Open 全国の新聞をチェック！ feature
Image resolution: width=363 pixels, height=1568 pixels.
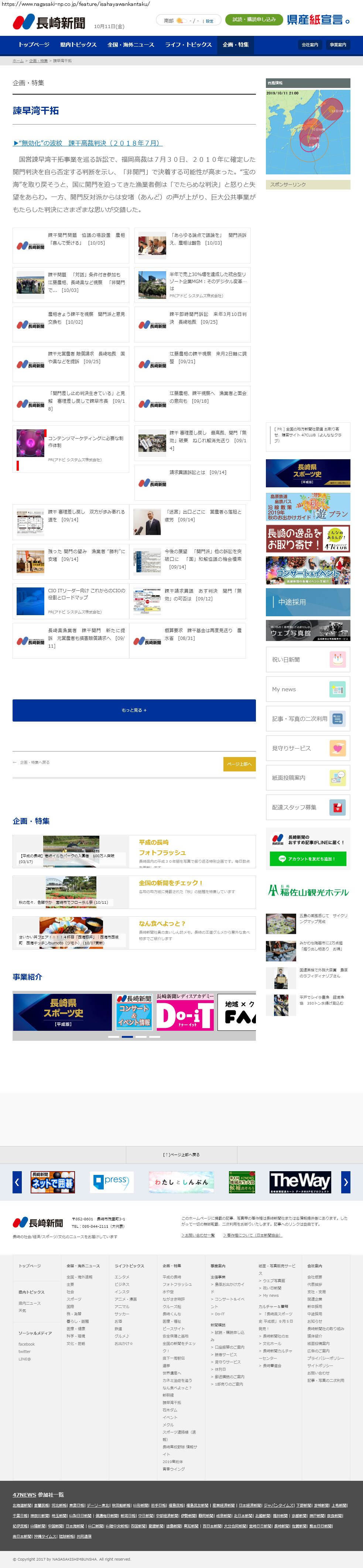(134, 892)
